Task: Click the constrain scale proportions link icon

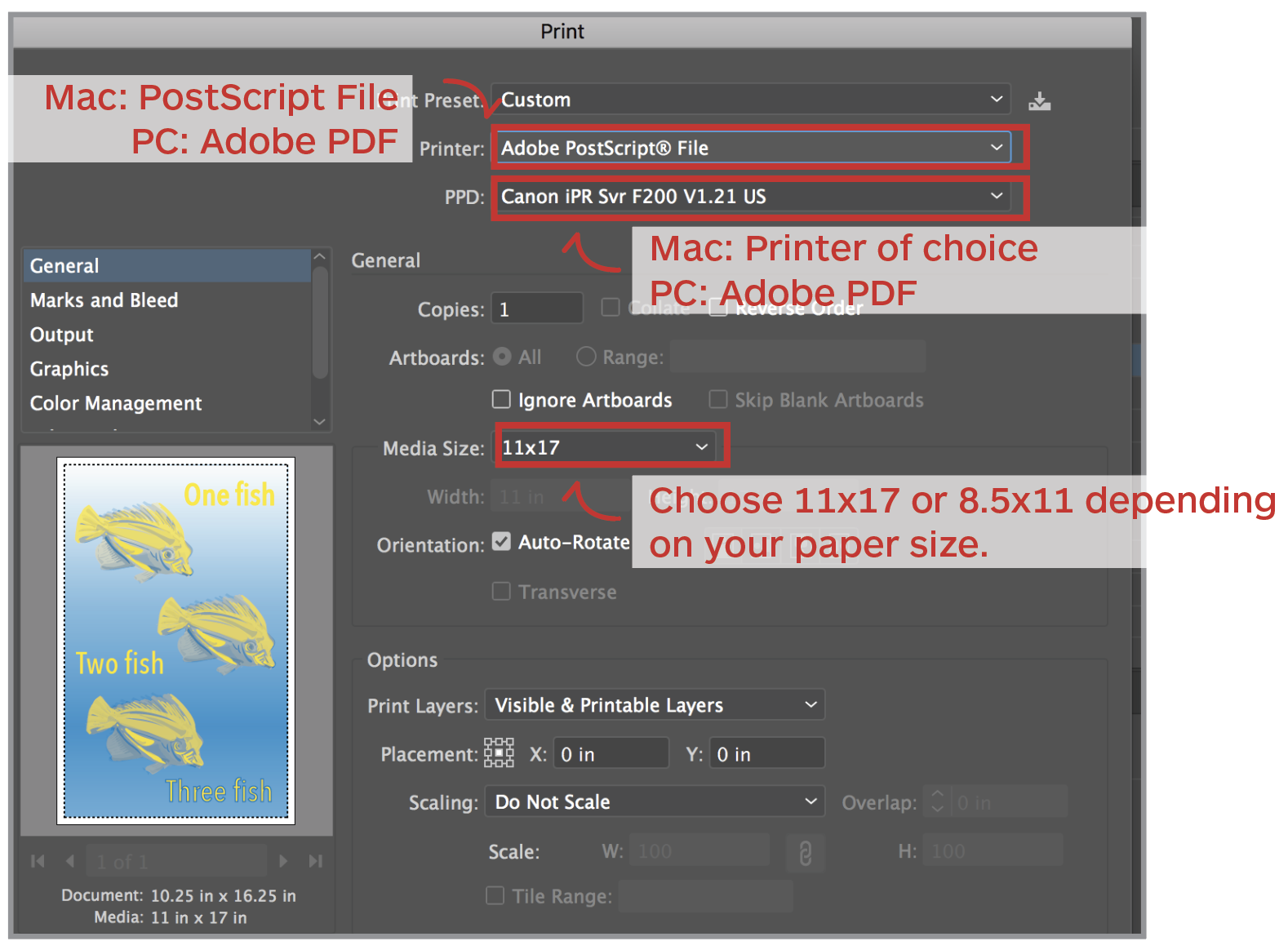Action: coord(805,853)
